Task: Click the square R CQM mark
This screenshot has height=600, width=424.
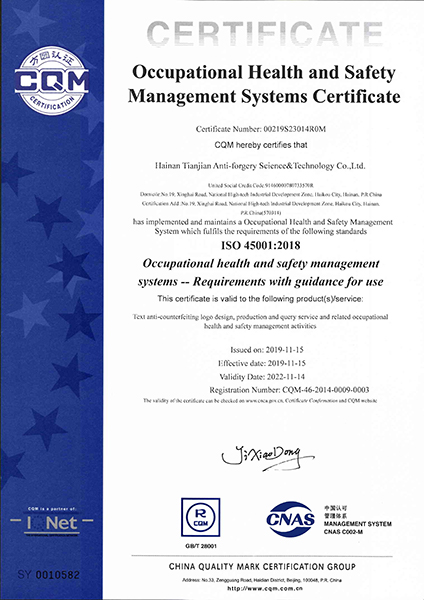Action: (x=201, y=517)
